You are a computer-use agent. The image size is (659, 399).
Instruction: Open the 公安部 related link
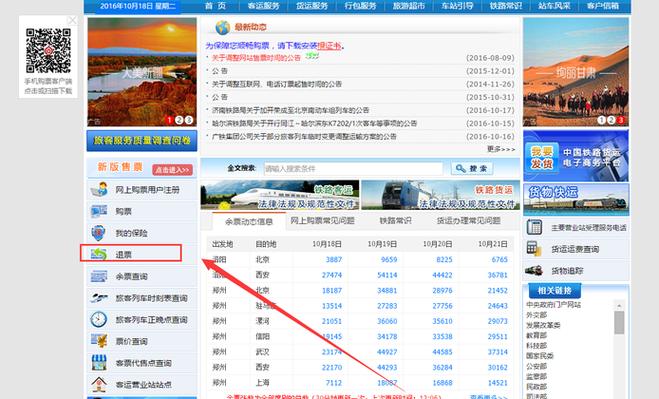537,366
